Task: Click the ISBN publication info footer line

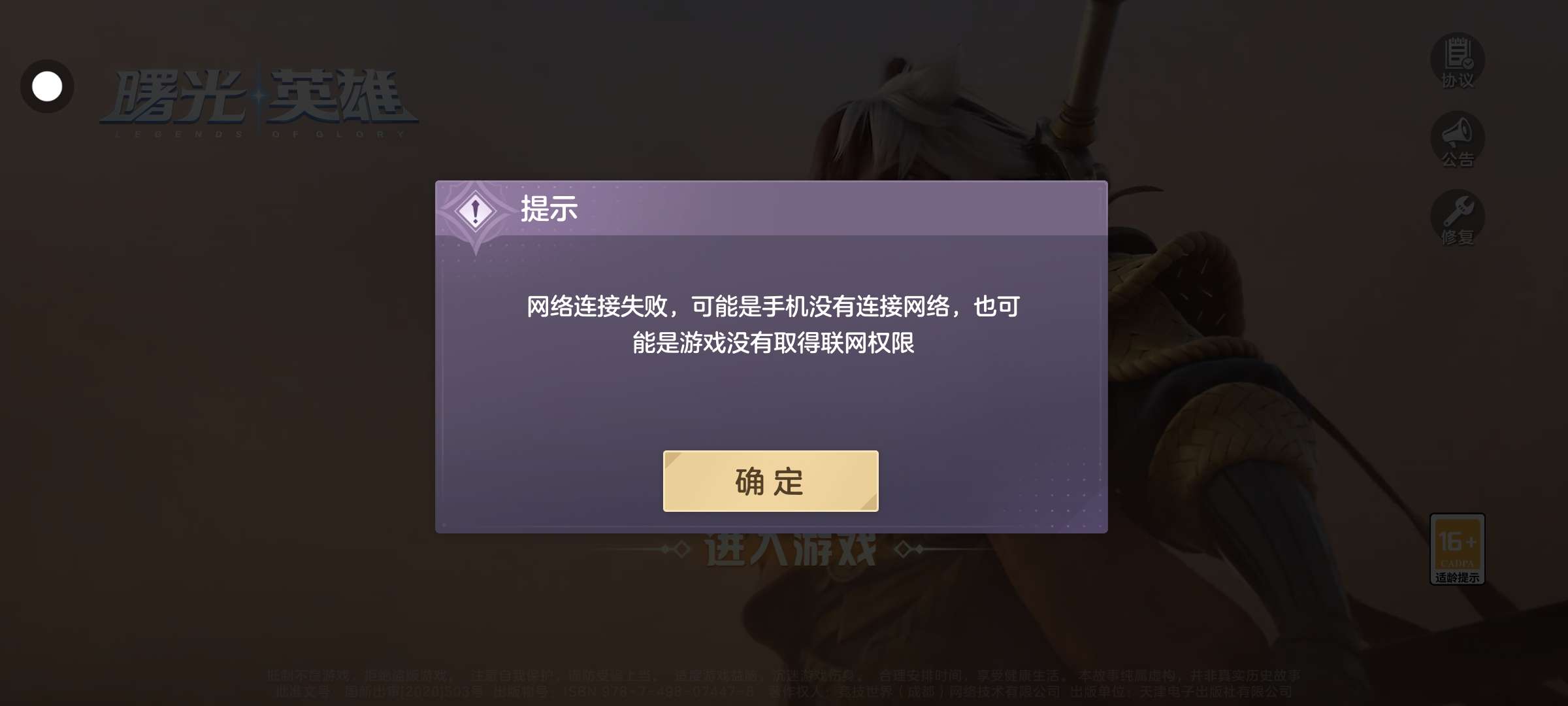Action: (783, 691)
